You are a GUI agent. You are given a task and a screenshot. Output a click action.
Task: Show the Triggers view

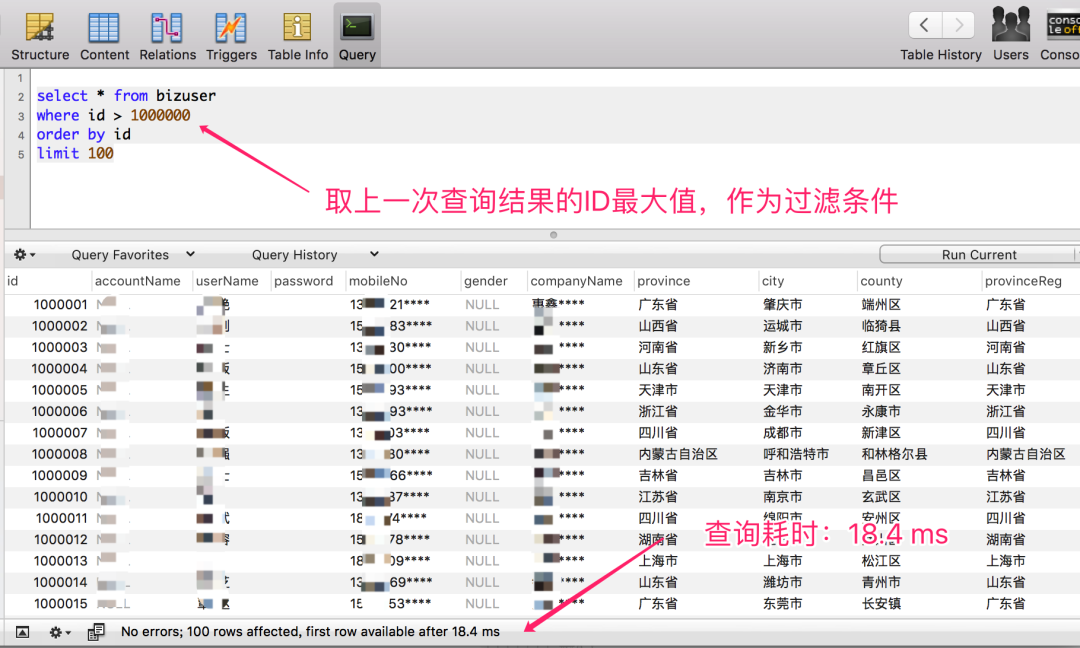point(231,36)
